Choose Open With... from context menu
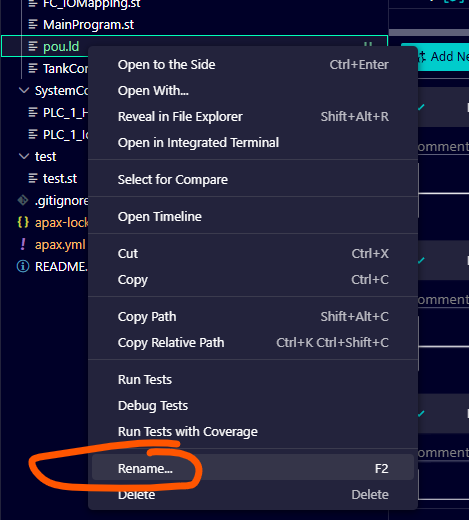The image size is (469, 520). 253,91
